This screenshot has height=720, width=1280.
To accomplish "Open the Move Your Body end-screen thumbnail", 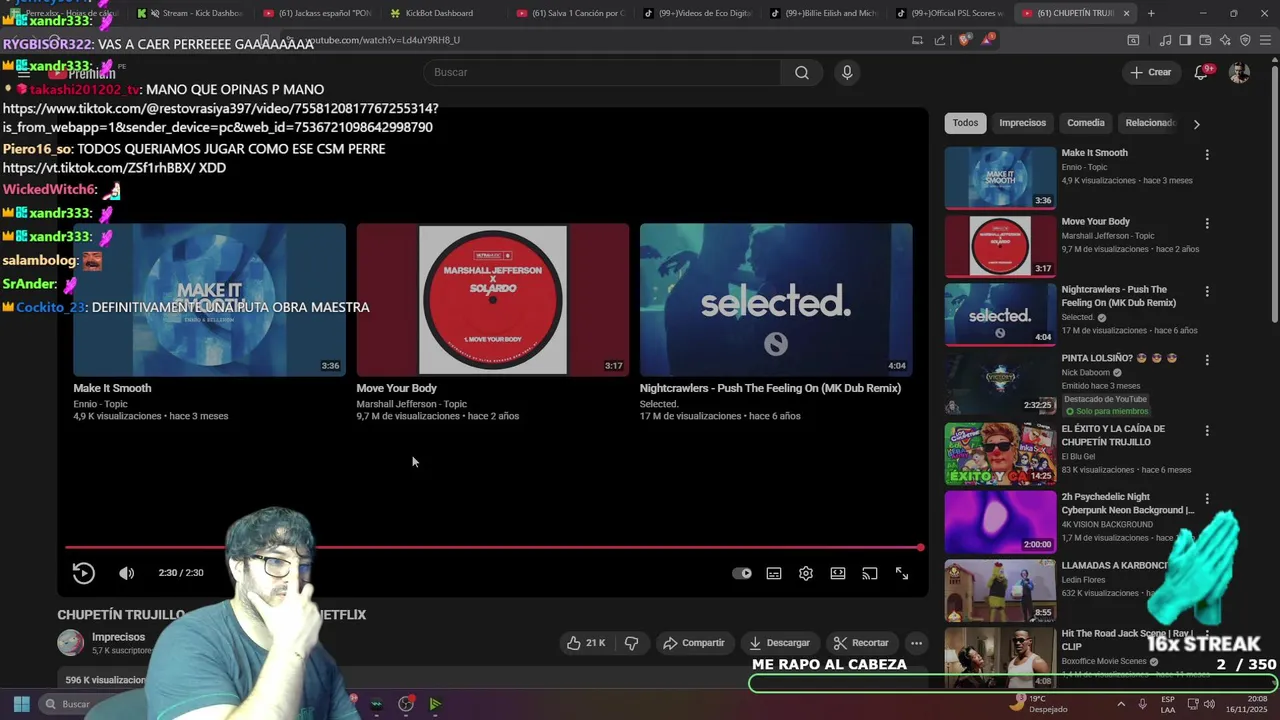I will (493, 300).
